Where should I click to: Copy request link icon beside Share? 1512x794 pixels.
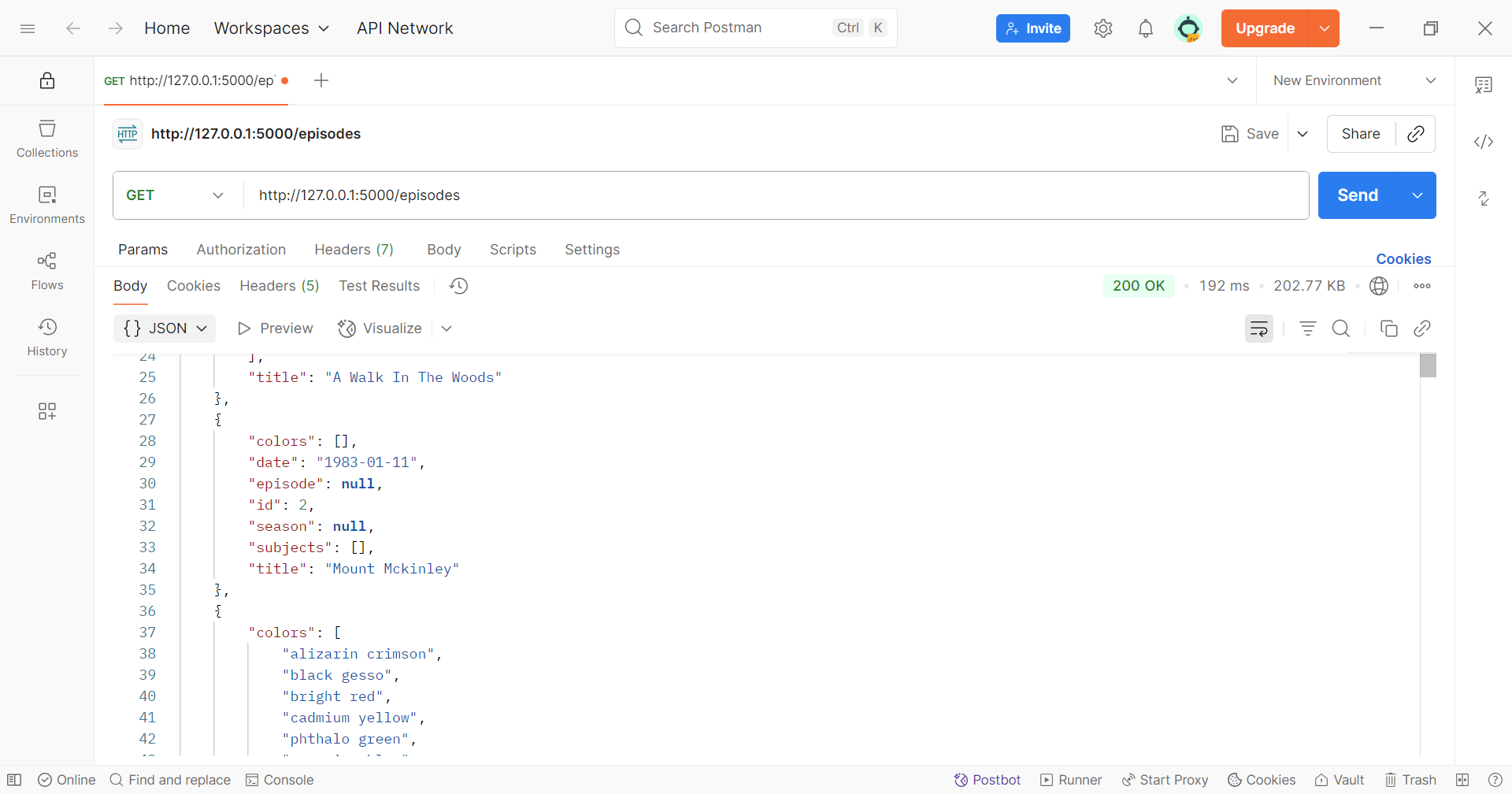click(1416, 134)
